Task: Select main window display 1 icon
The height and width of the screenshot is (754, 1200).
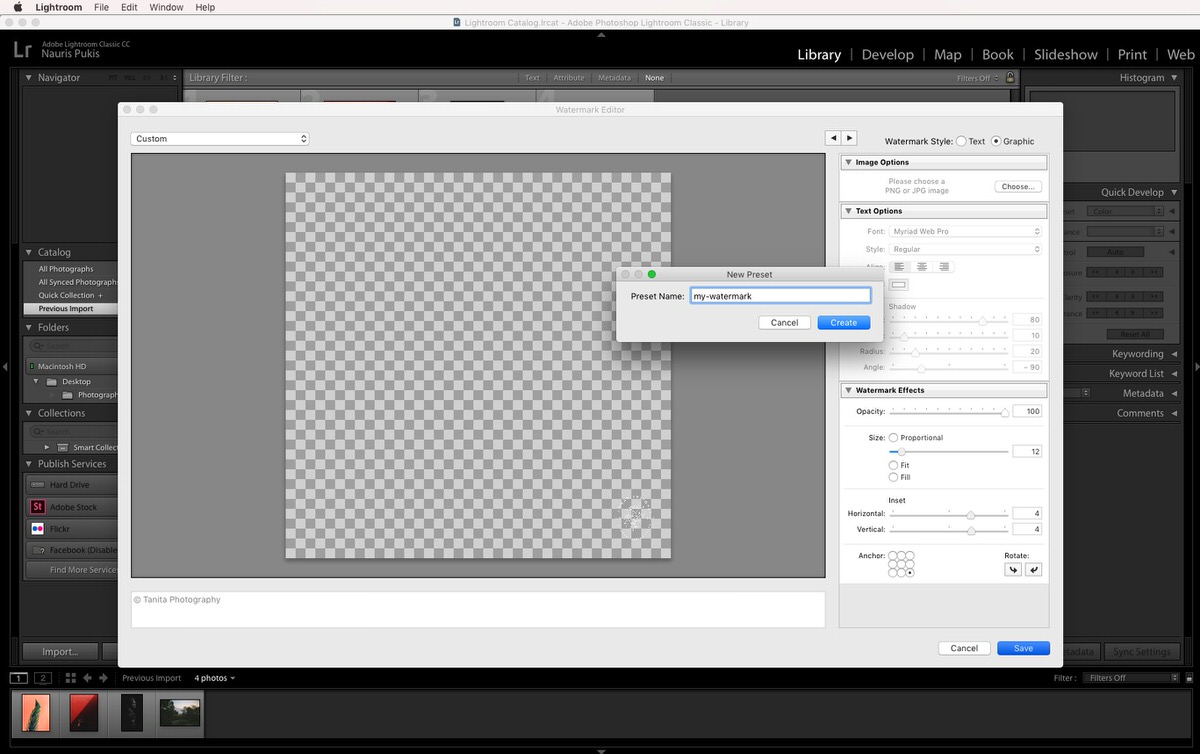Action: coord(19,678)
